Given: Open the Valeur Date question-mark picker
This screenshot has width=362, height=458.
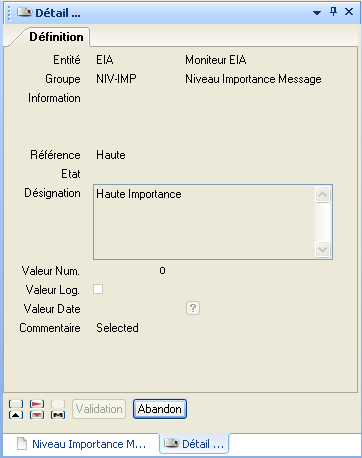Looking at the screenshot, I should [x=193, y=308].
